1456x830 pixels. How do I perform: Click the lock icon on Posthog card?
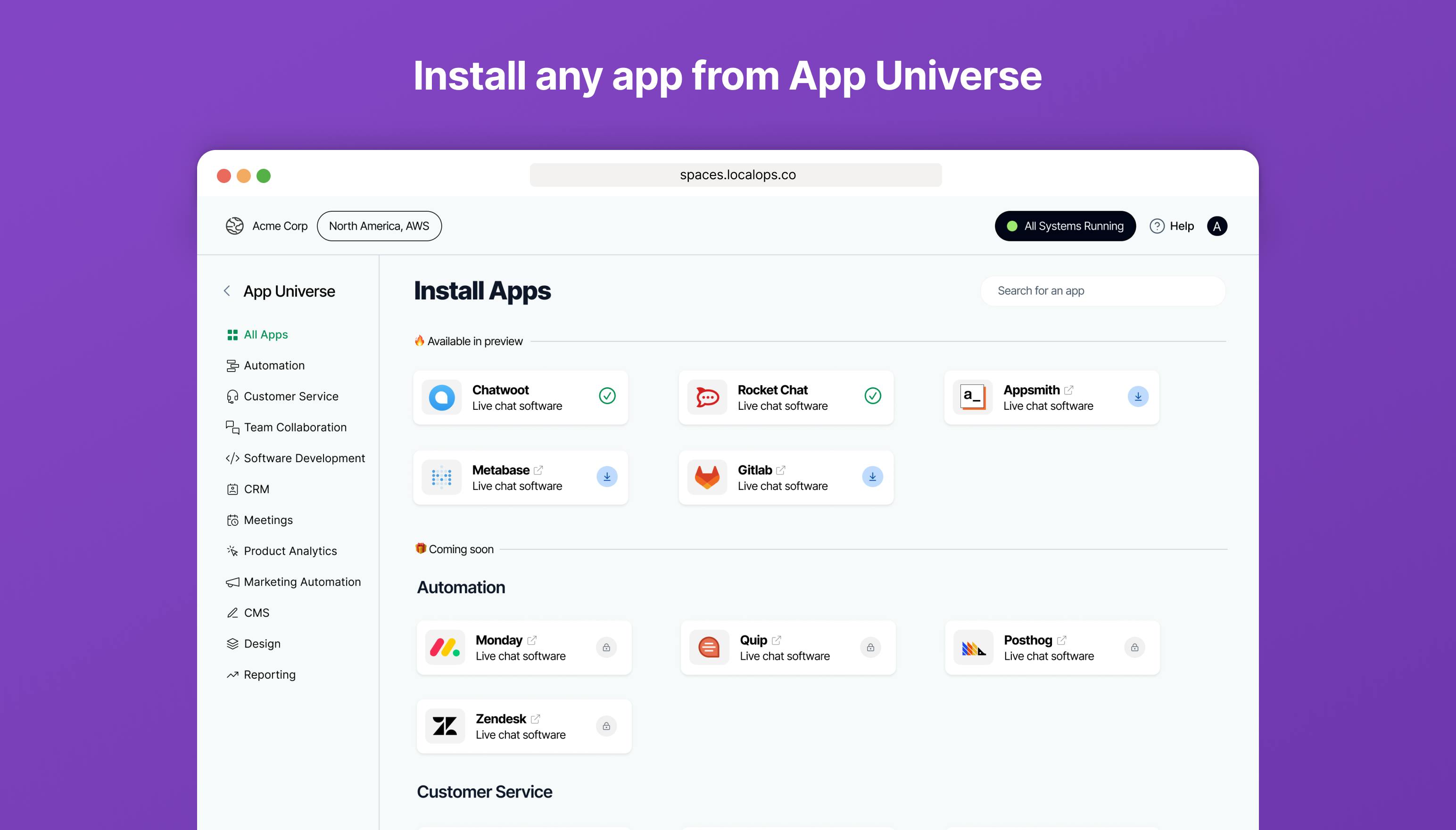pos(1134,647)
